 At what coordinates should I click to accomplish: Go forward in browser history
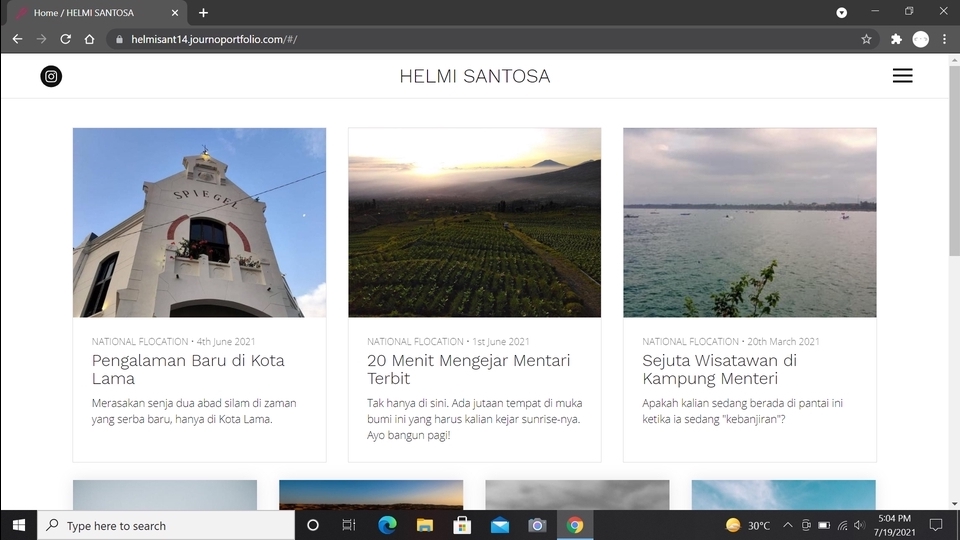pos(41,39)
